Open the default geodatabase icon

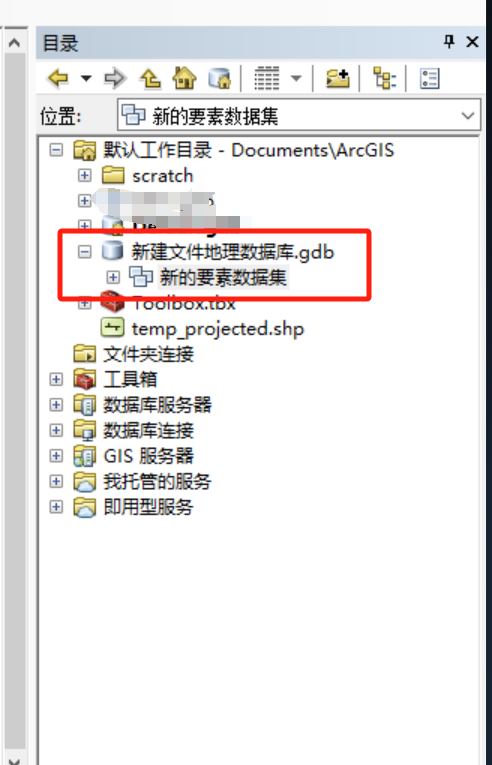coord(219,78)
